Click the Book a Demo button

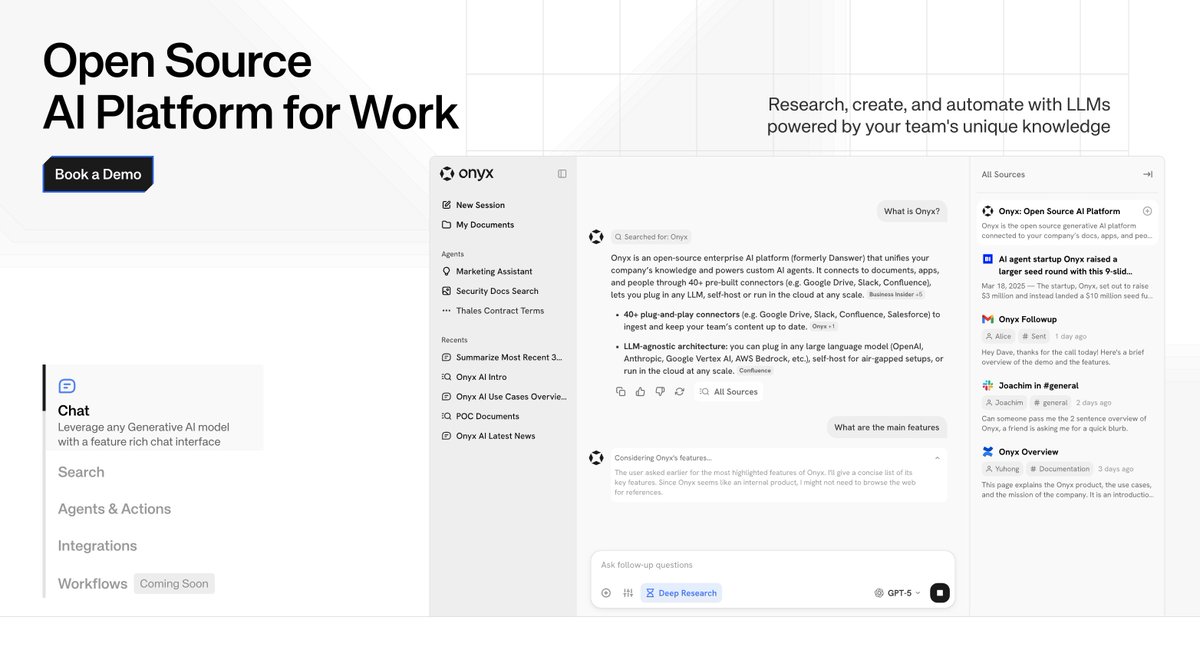98,174
